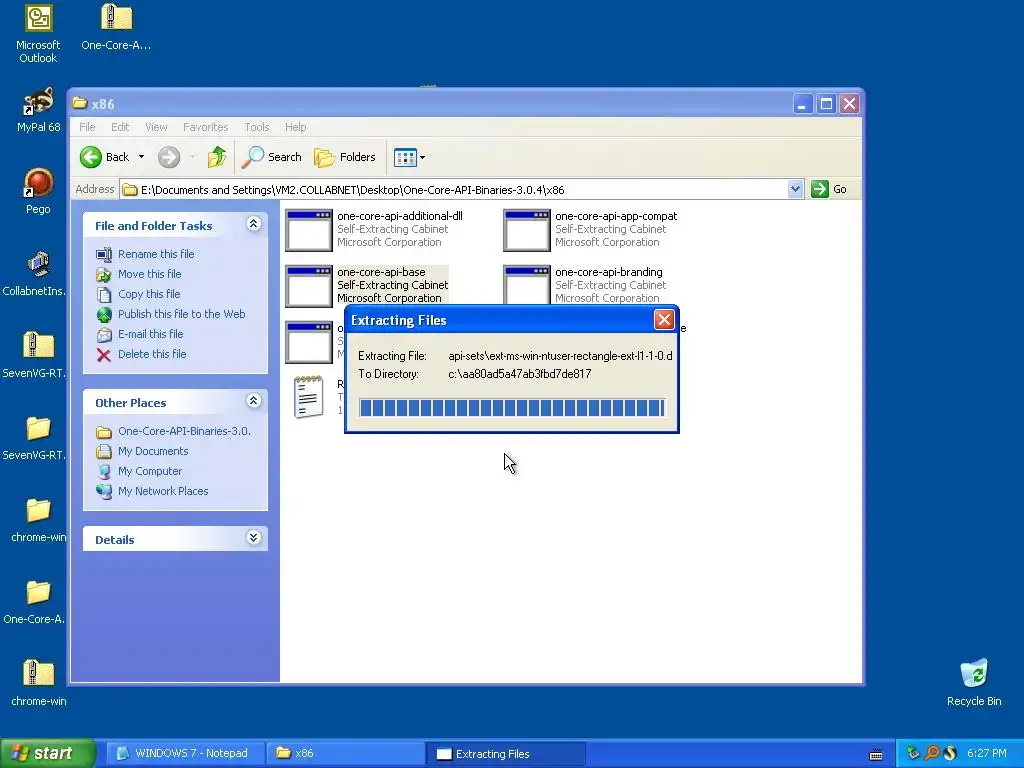Select the text document file icon
Viewport: 1024px width, 768px height.
[x=308, y=396]
